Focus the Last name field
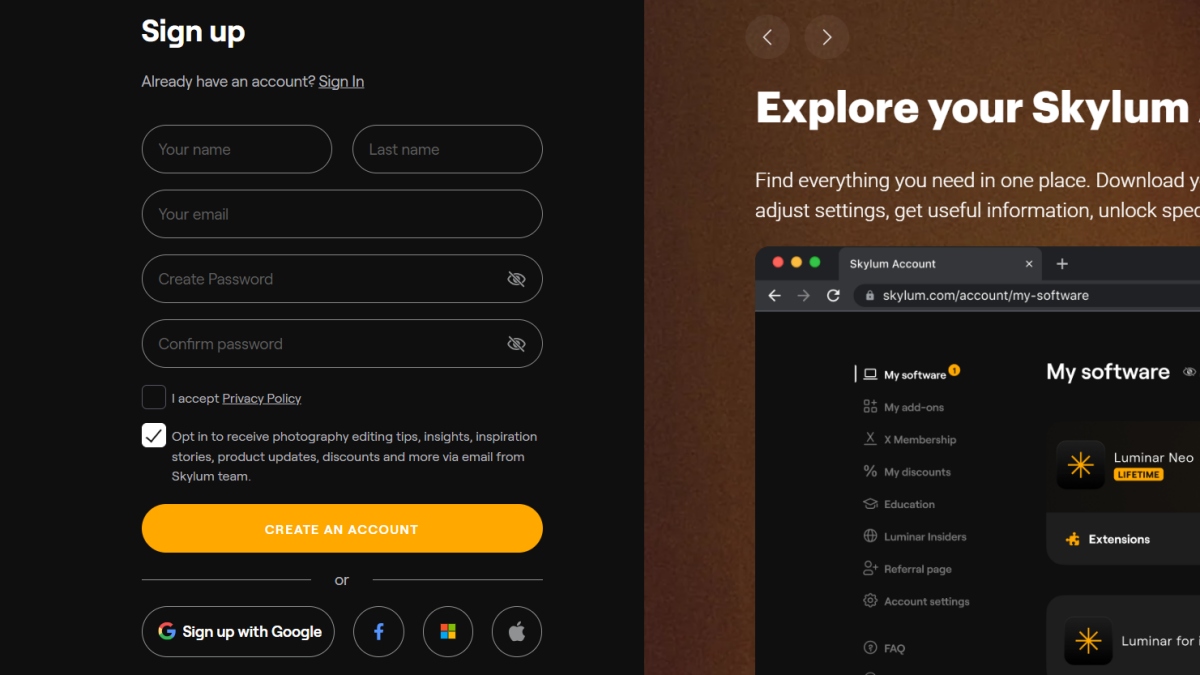Viewport: 1200px width, 675px height. pyautogui.click(x=447, y=149)
